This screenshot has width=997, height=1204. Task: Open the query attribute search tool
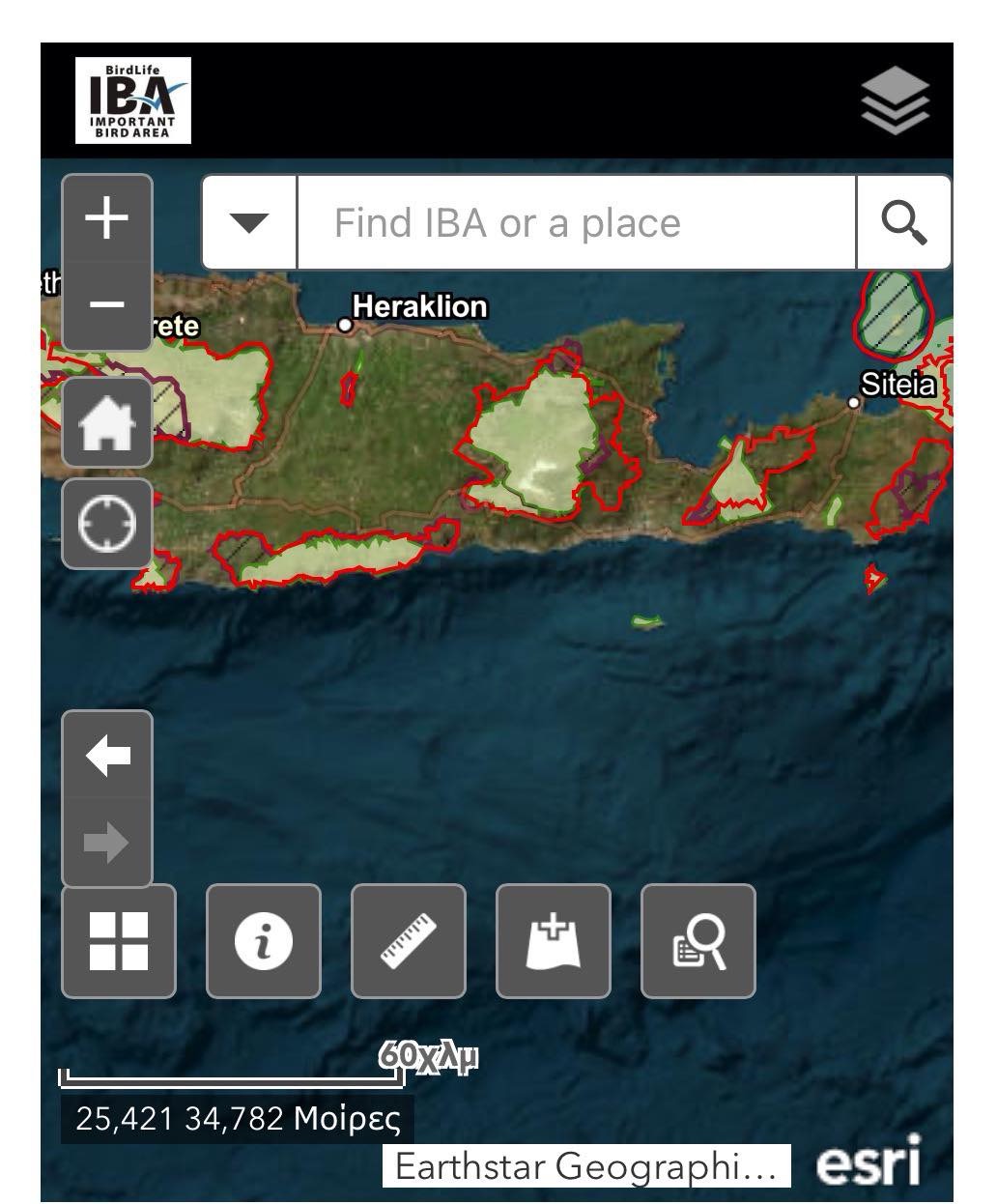tap(698, 941)
